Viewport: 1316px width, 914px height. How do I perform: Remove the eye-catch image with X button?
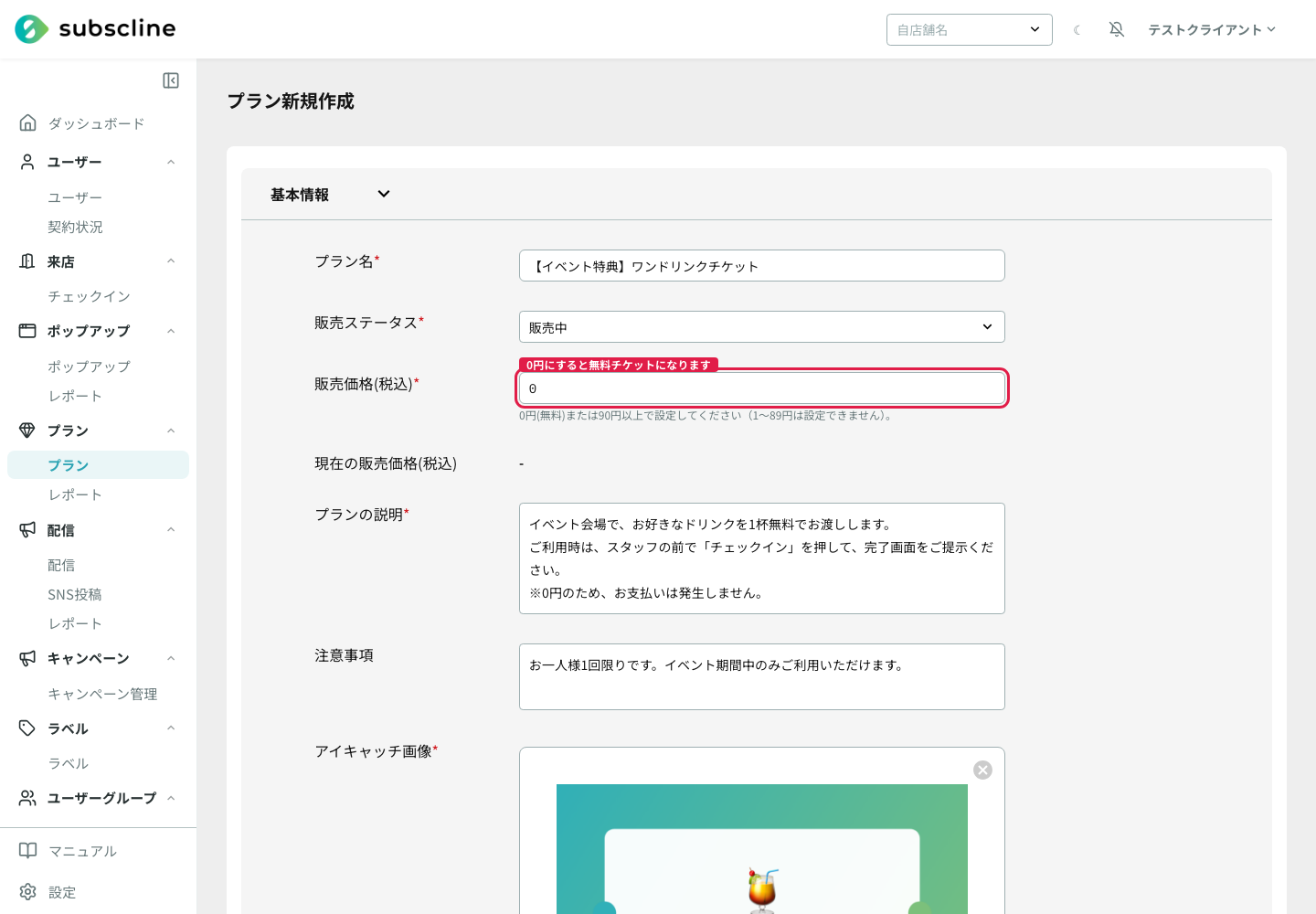click(x=983, y=770)
